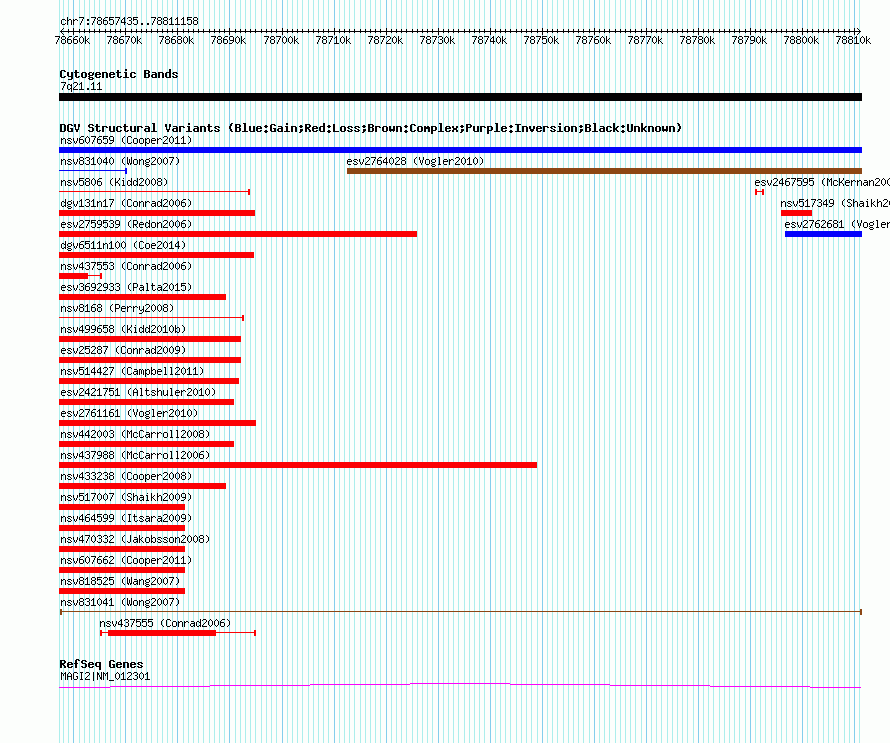Select esv2761161 (Vogler2010) variant label
This screenshot has width=890, height=743.
tap(129, 413)
